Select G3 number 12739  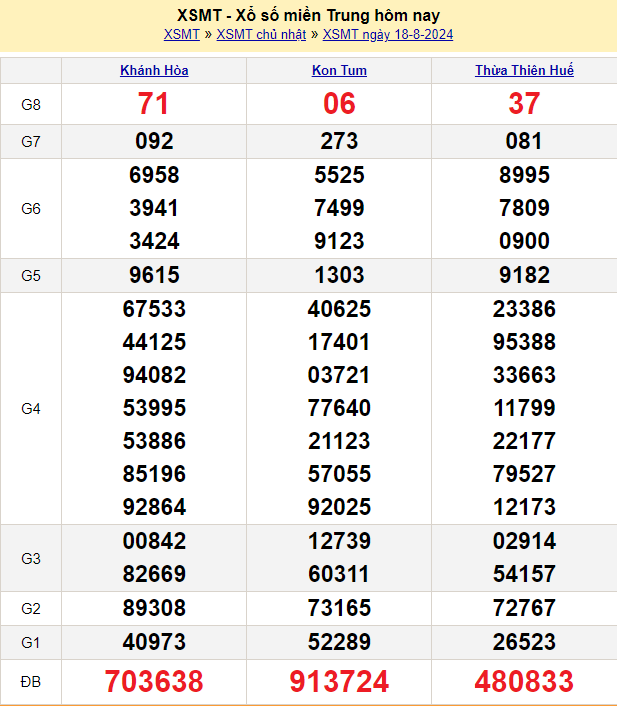(339, 541)
